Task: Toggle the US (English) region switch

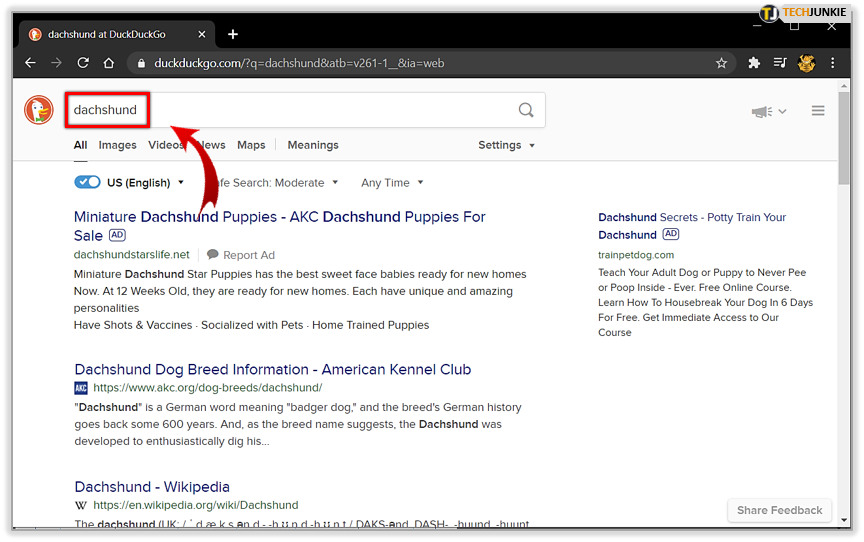Action: 88,182
